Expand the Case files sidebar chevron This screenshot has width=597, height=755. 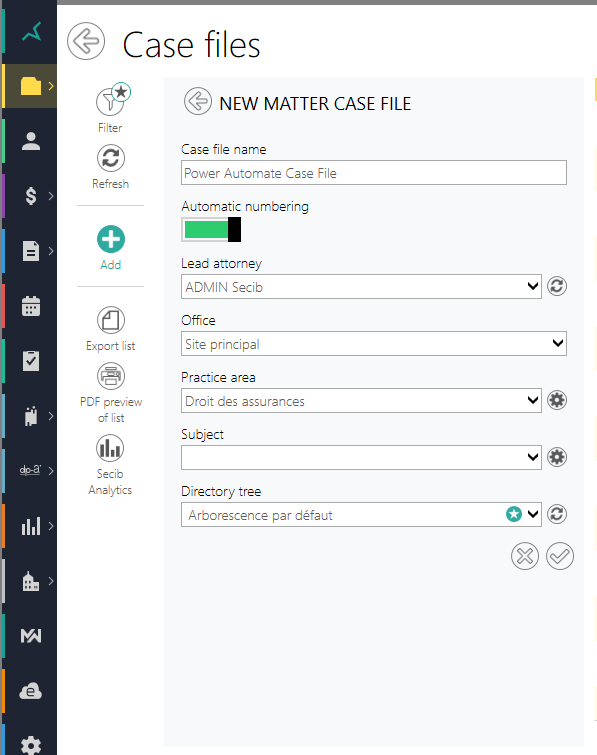tap(51, 86)
